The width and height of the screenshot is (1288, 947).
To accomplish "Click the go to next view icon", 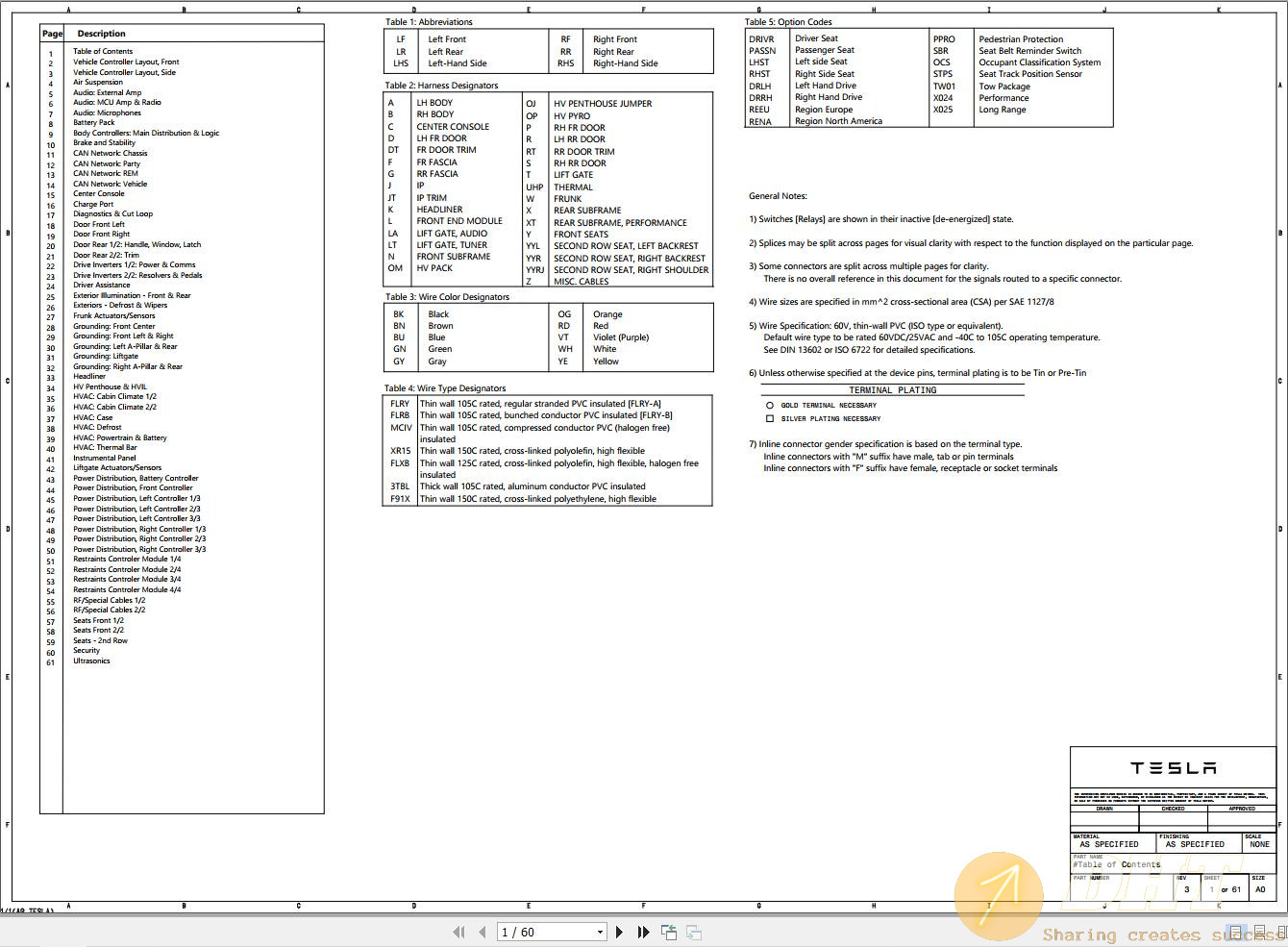I will (693, 932).
